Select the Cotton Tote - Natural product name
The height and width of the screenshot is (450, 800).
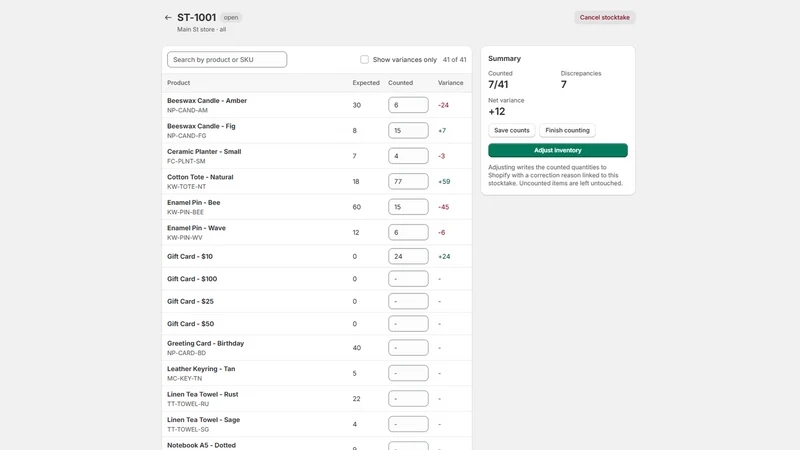tap(200, 177)
